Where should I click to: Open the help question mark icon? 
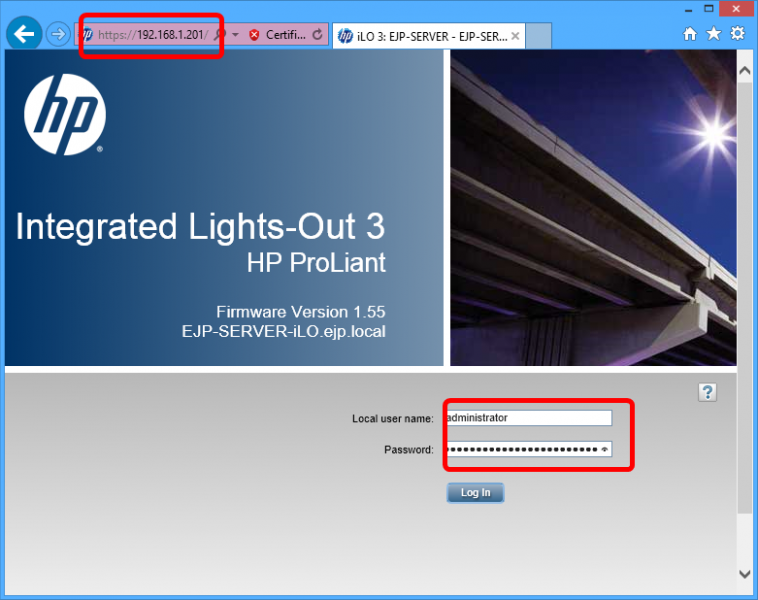tap(707, 392)
